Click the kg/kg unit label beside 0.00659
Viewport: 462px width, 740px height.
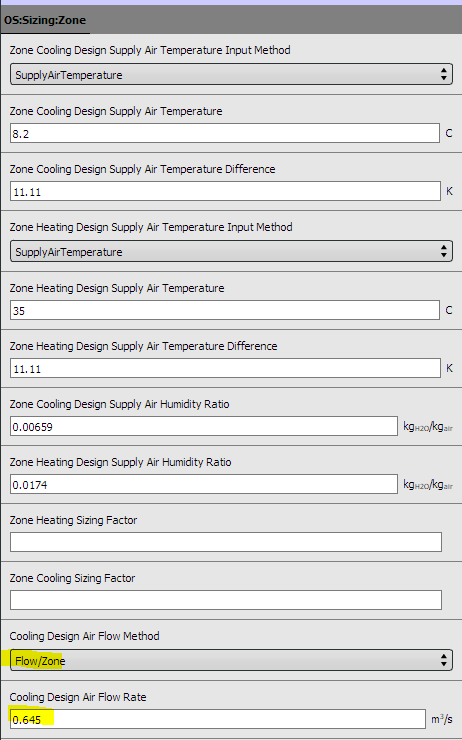(428, 427)
